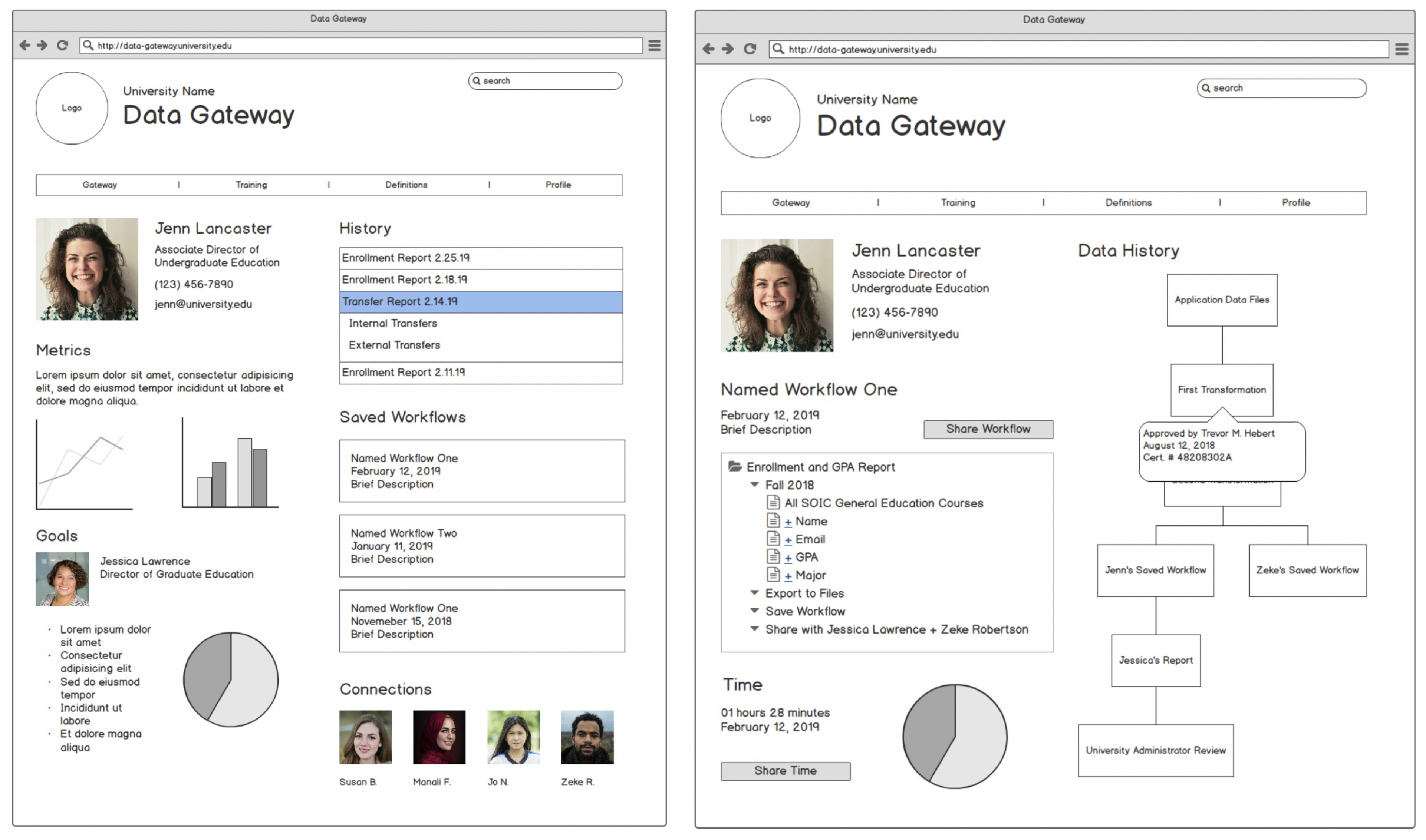Screen dimensions: 1426x840
Task: Open the hamburger menu in left browser window
Action: point(654,45)
